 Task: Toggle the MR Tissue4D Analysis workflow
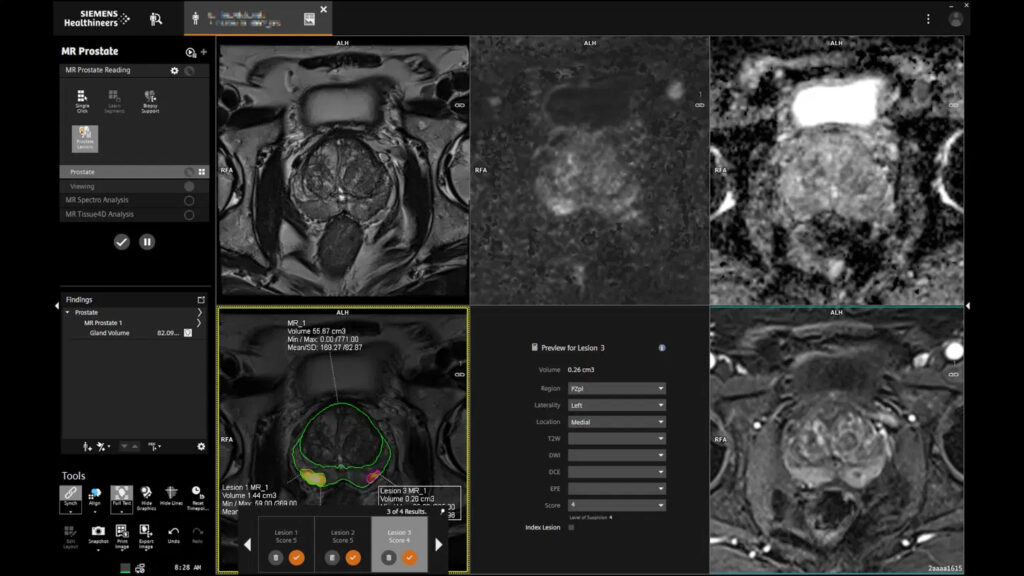click(x=189, y=213)
